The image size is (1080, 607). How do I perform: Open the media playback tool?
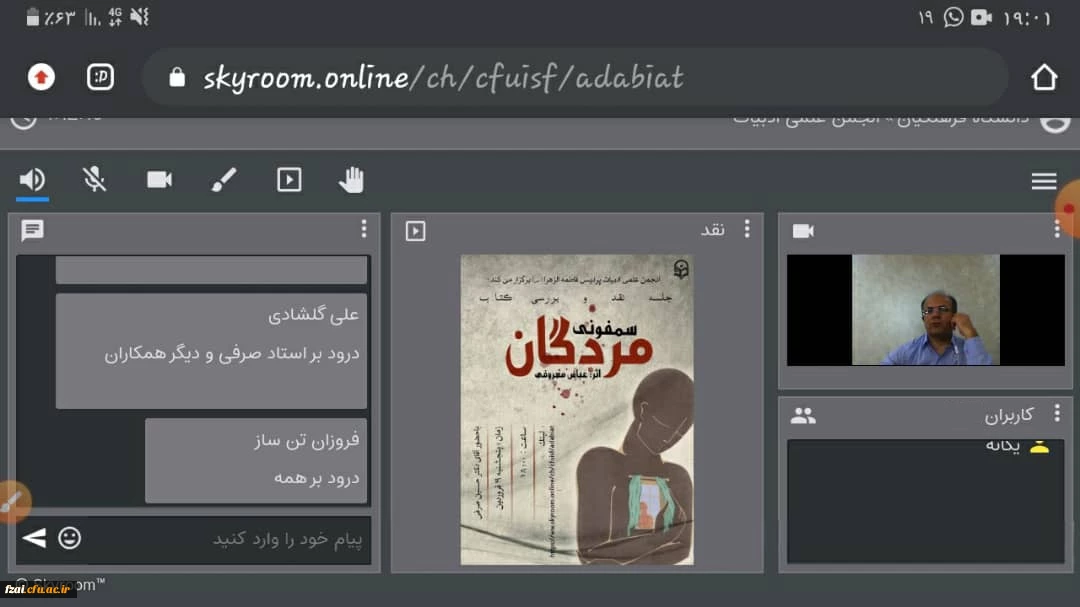[x=288, y=180]
